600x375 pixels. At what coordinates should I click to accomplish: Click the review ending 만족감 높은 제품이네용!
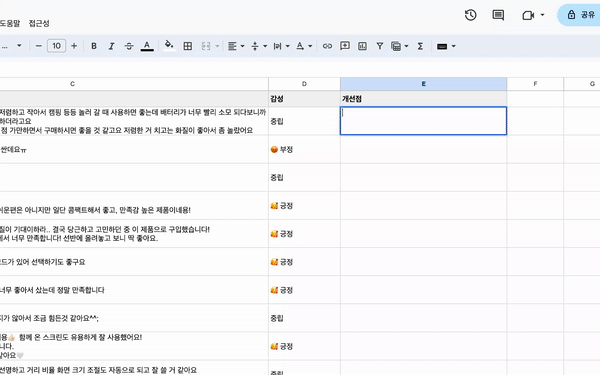pos(95,210)
